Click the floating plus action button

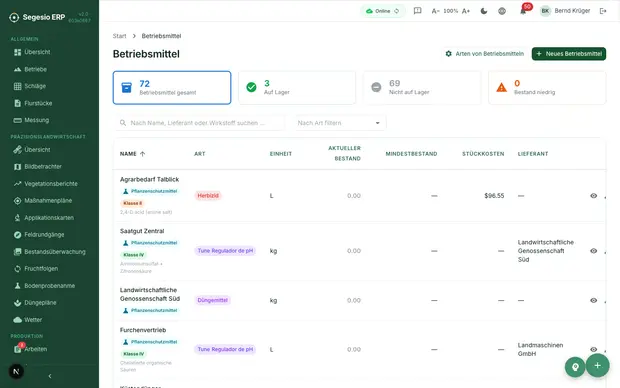pyautogui.click(x=597, y=365)
